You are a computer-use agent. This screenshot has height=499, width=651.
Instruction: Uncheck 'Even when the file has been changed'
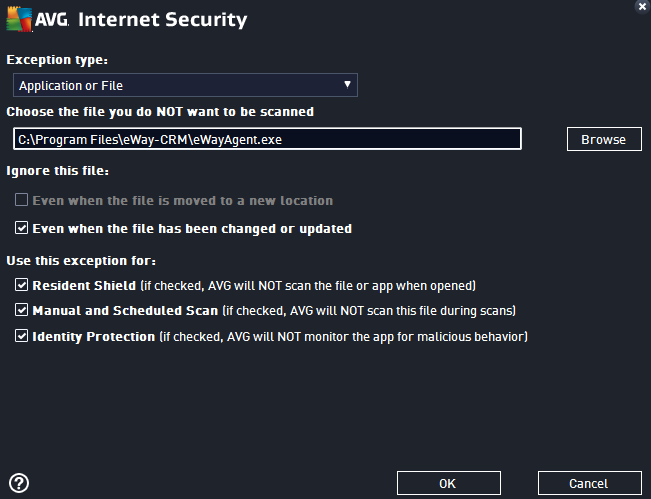click(22, 227)
